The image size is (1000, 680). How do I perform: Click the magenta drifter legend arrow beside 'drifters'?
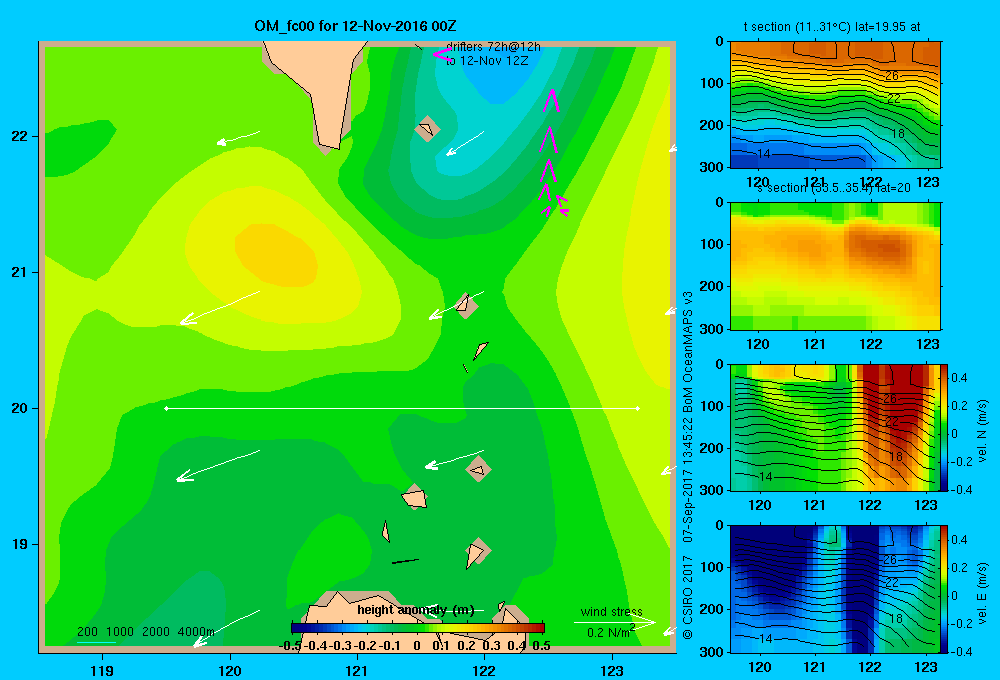tap(442, 55)
